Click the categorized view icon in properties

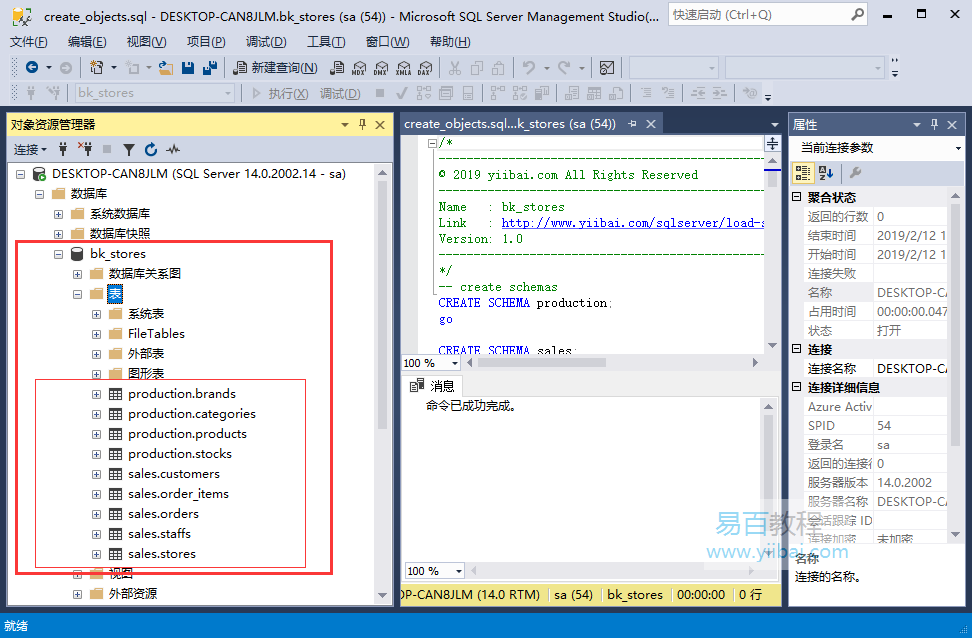(803, 173)
